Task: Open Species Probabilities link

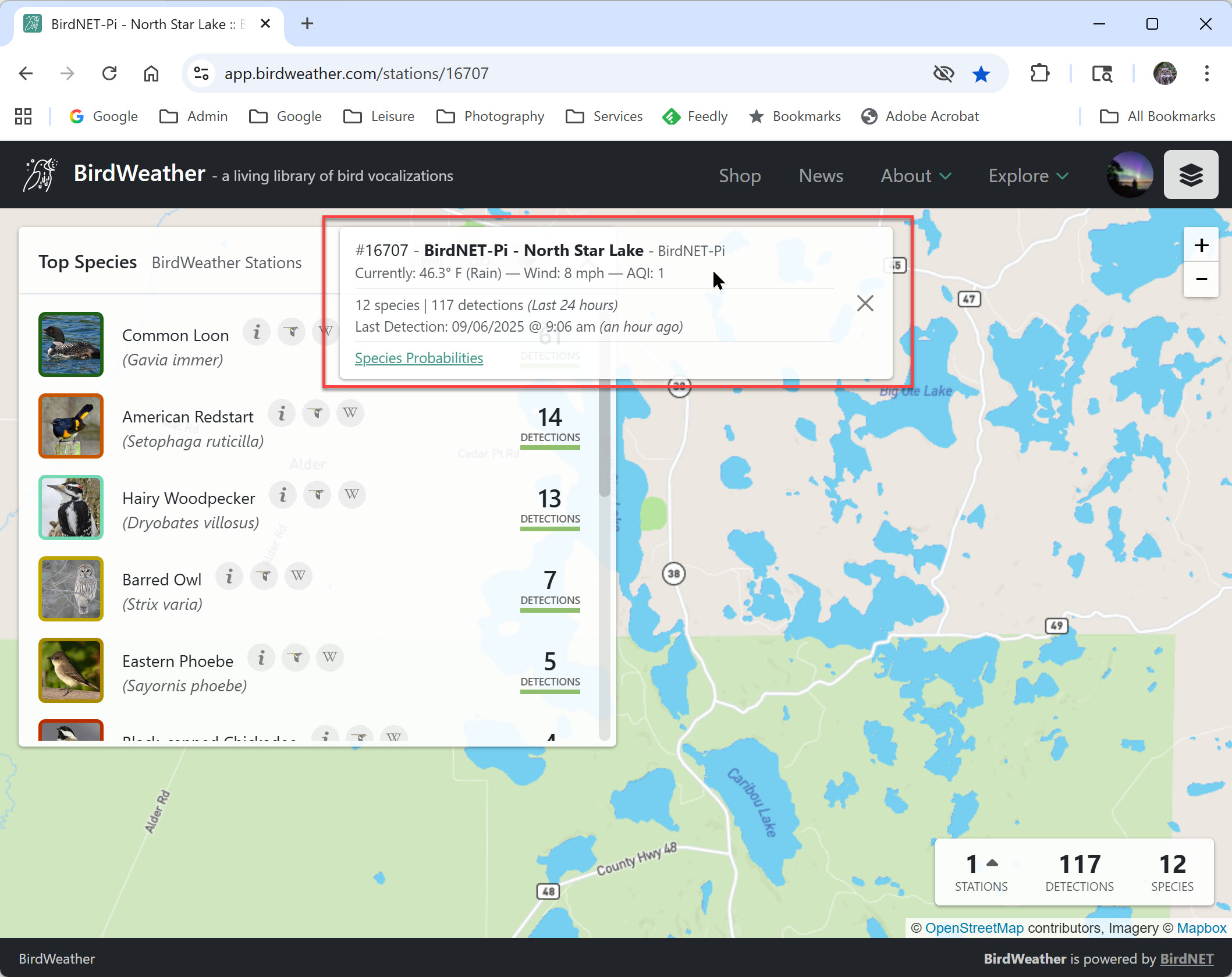Action: point(418,358)
